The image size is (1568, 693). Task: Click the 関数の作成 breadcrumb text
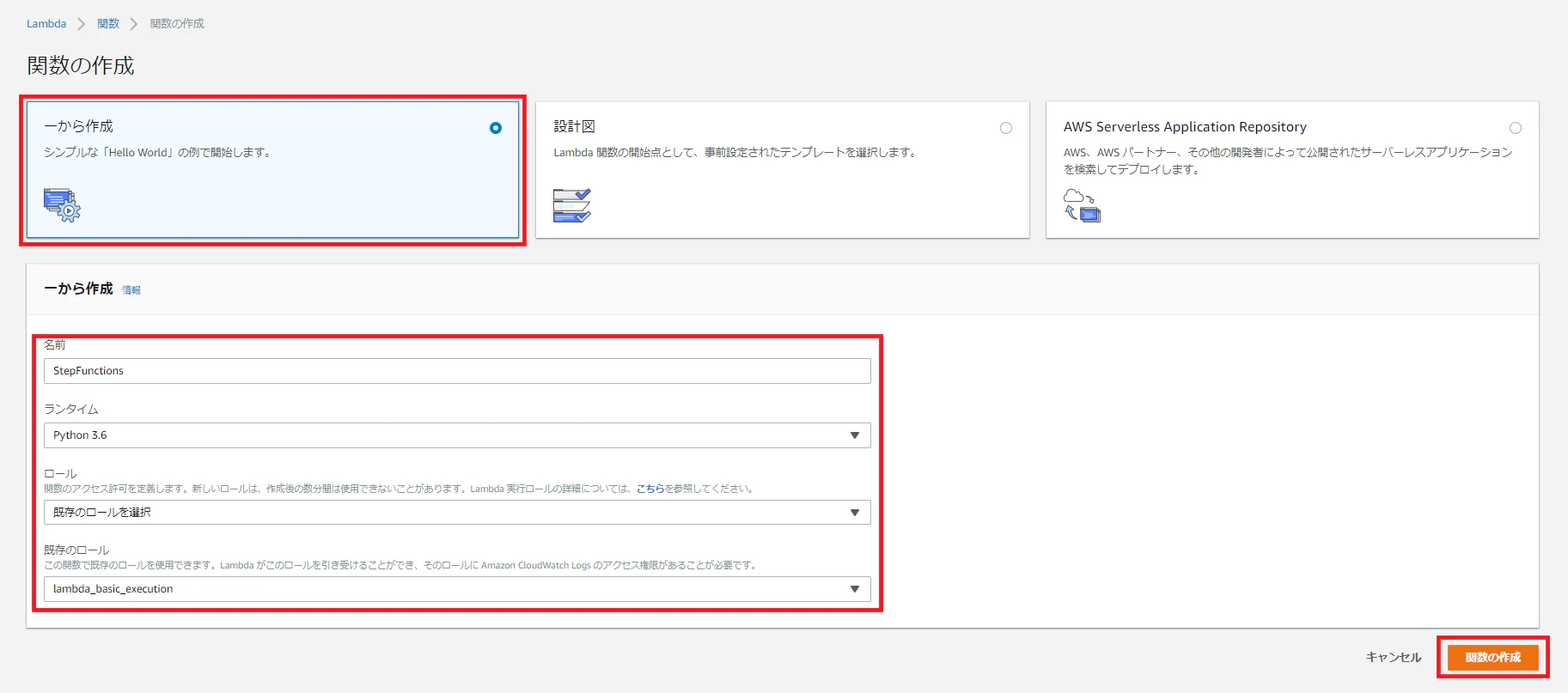pyautogui.click(x=177, y=24)
